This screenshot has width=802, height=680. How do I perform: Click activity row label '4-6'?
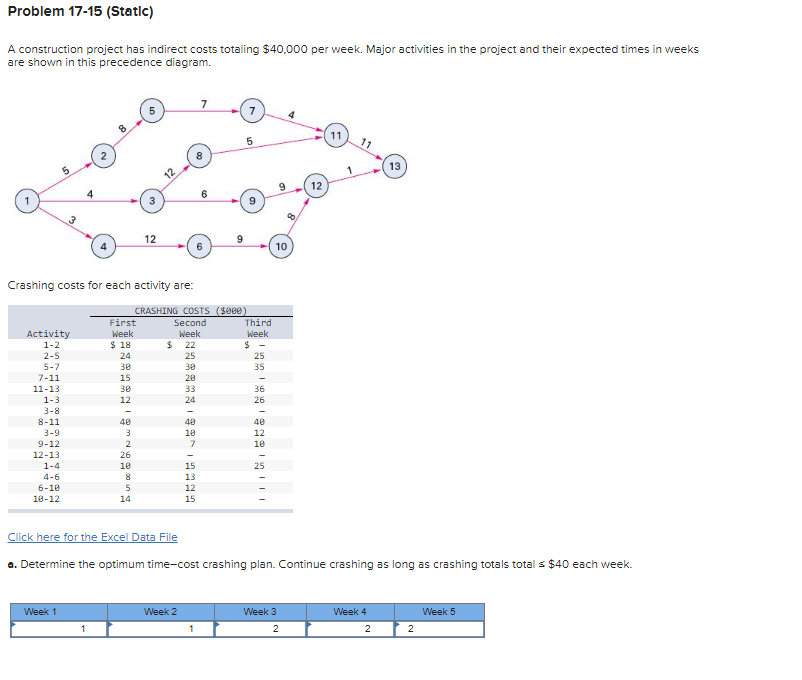(x=51, y=477)
